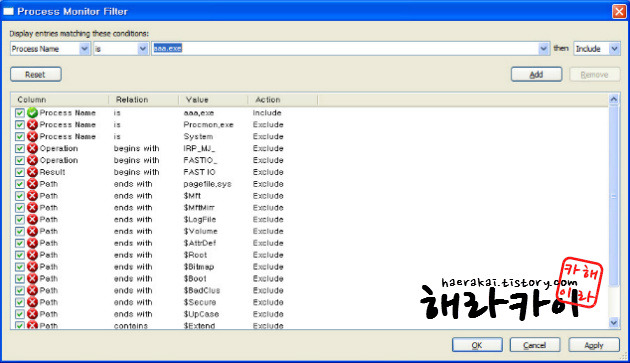Screen dimensions: 630x363
Task: Click the exclude icon in $BadClus row
Action: tap(33, 290)
